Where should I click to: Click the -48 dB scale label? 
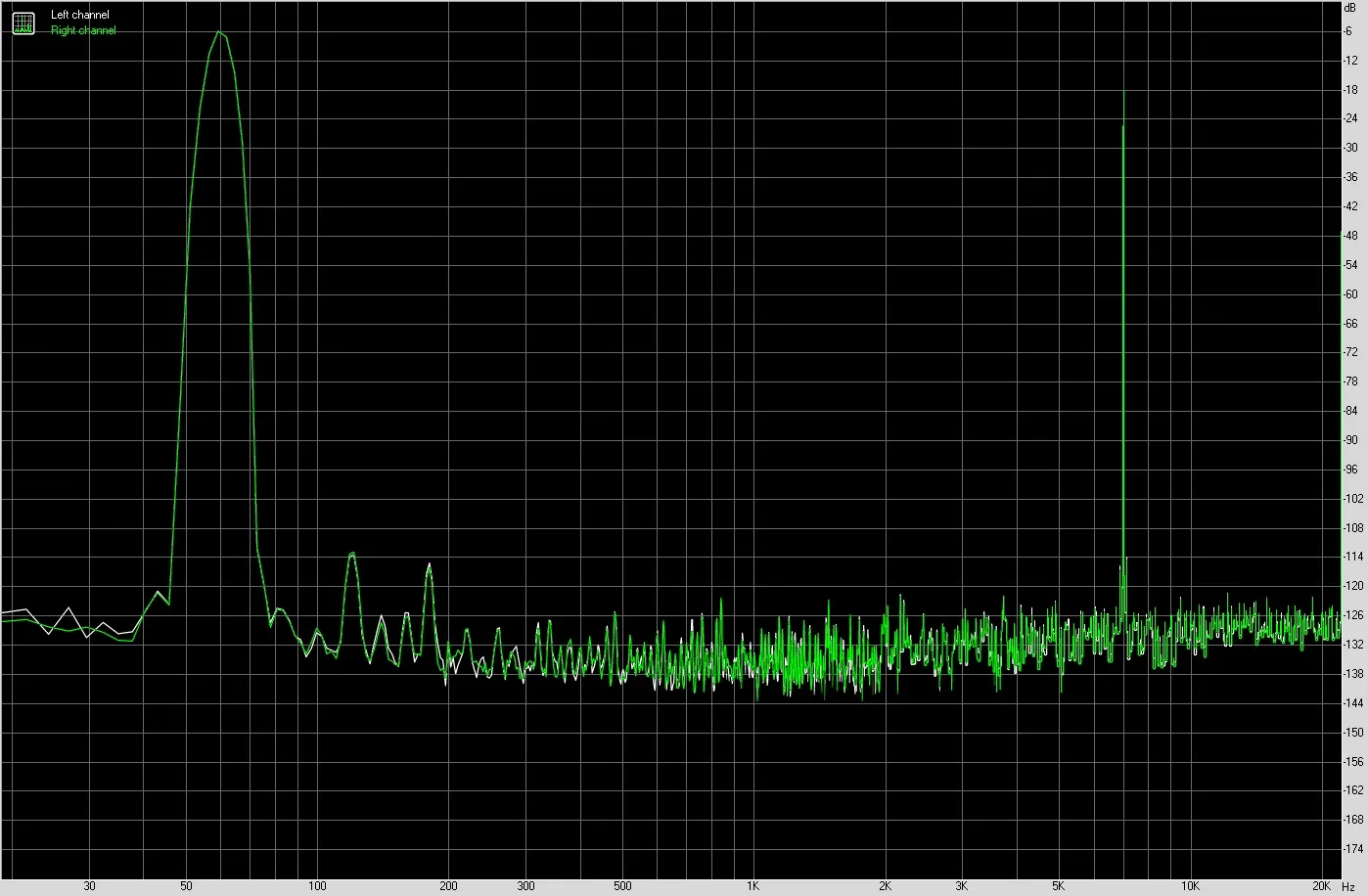coord(1350,236)
